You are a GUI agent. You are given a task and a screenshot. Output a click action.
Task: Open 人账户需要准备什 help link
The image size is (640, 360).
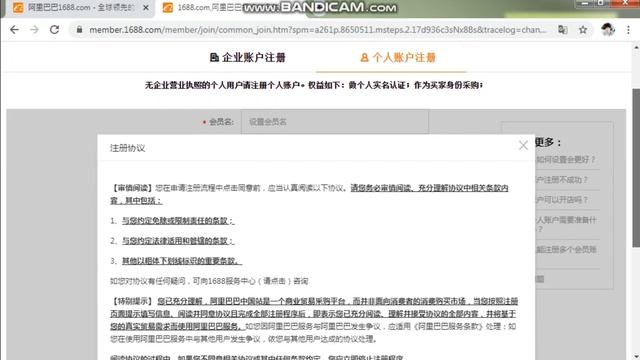click(x=566, y=224)
